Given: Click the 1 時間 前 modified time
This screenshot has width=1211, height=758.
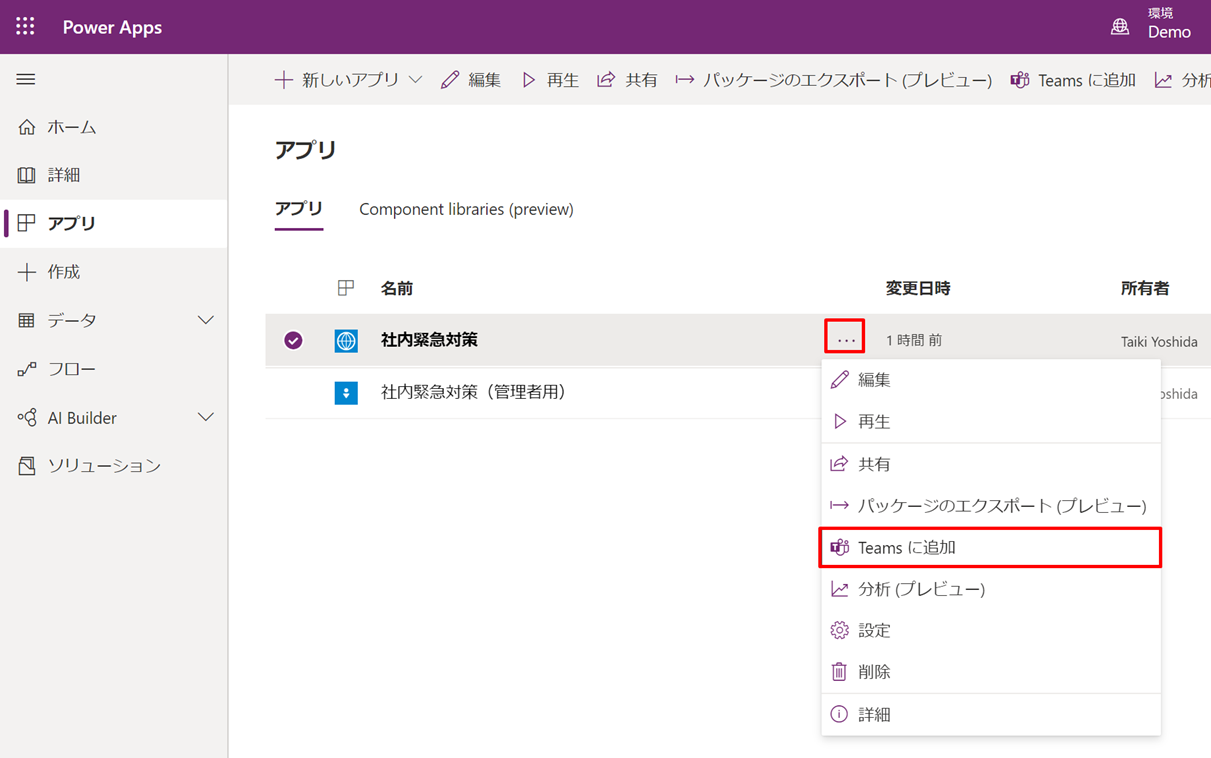Looking at the screenshot, I should click(914, 341).
